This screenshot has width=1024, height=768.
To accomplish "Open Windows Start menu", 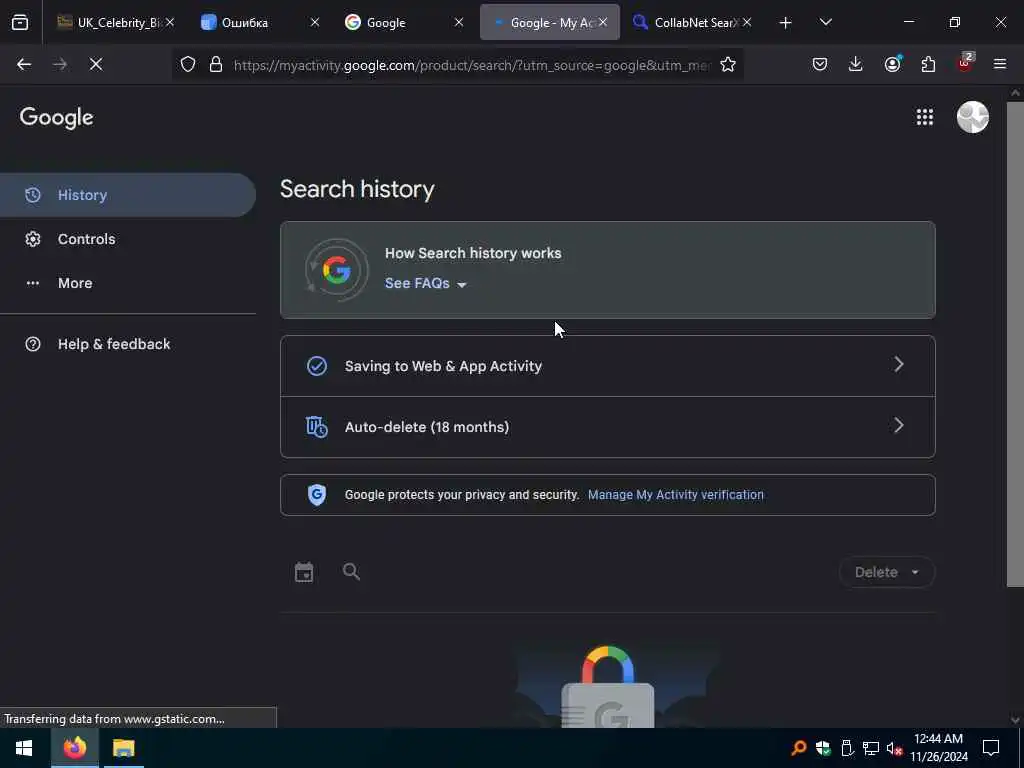I will coord(24,748).
